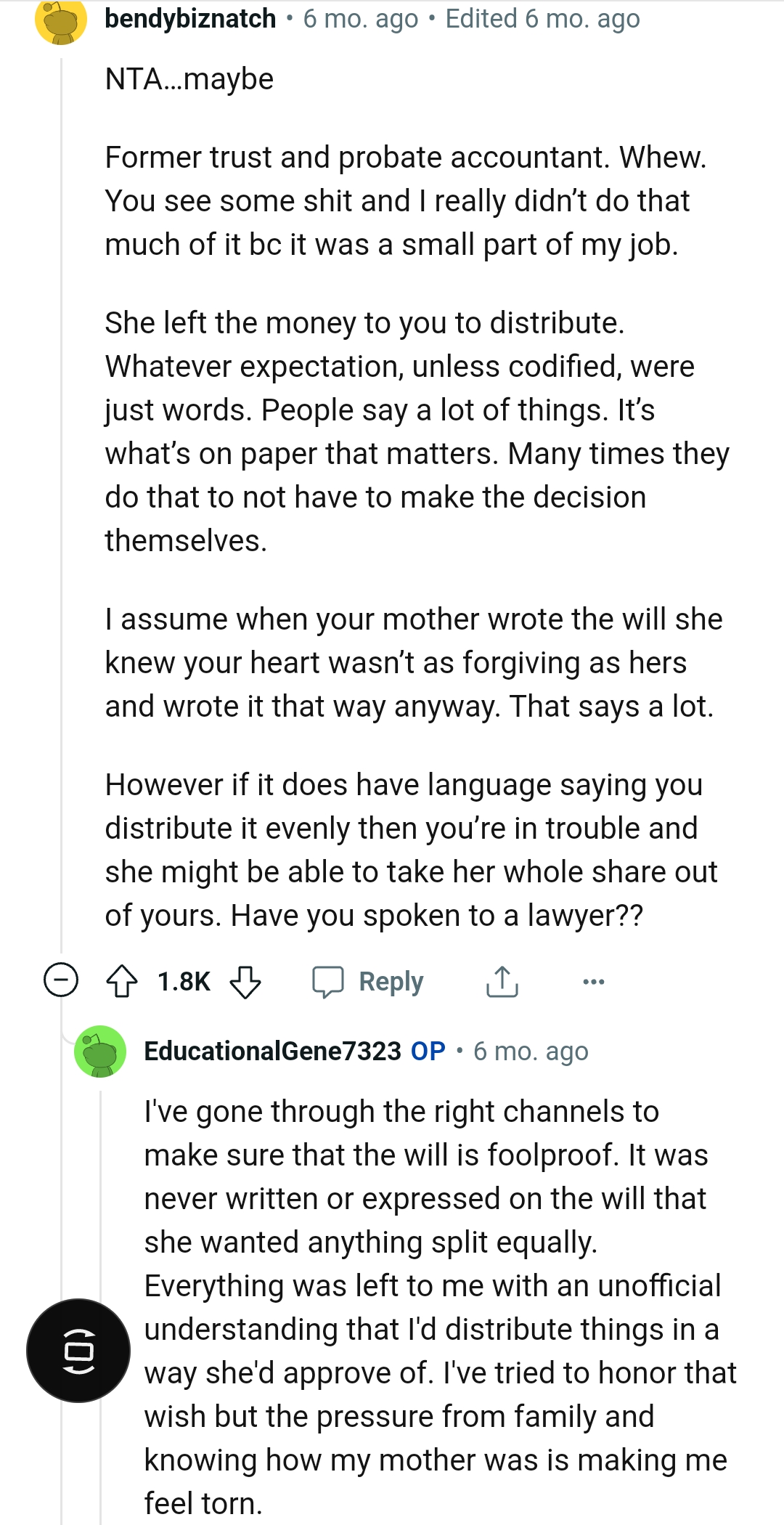The width and height of the screenshot is (784, 1525).
Task: Open the bendybiznatch username profile link
Action: pyautogui.click(x=190, y=19)
